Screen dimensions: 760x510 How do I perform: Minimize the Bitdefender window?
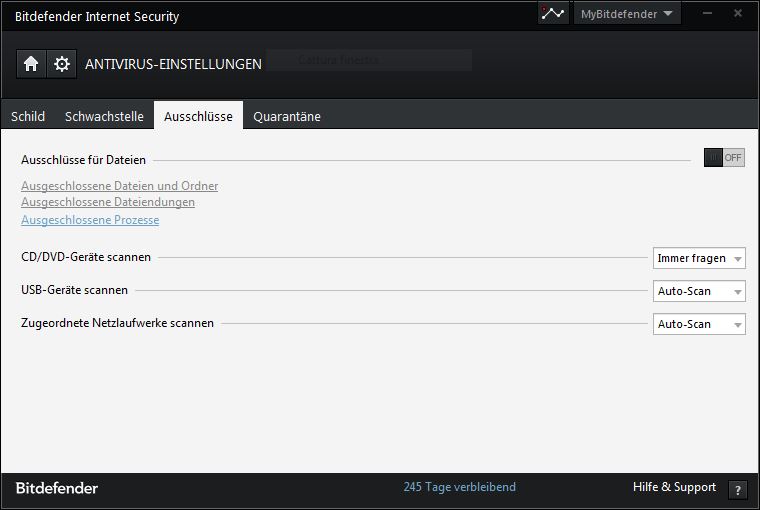click(709, 12)
